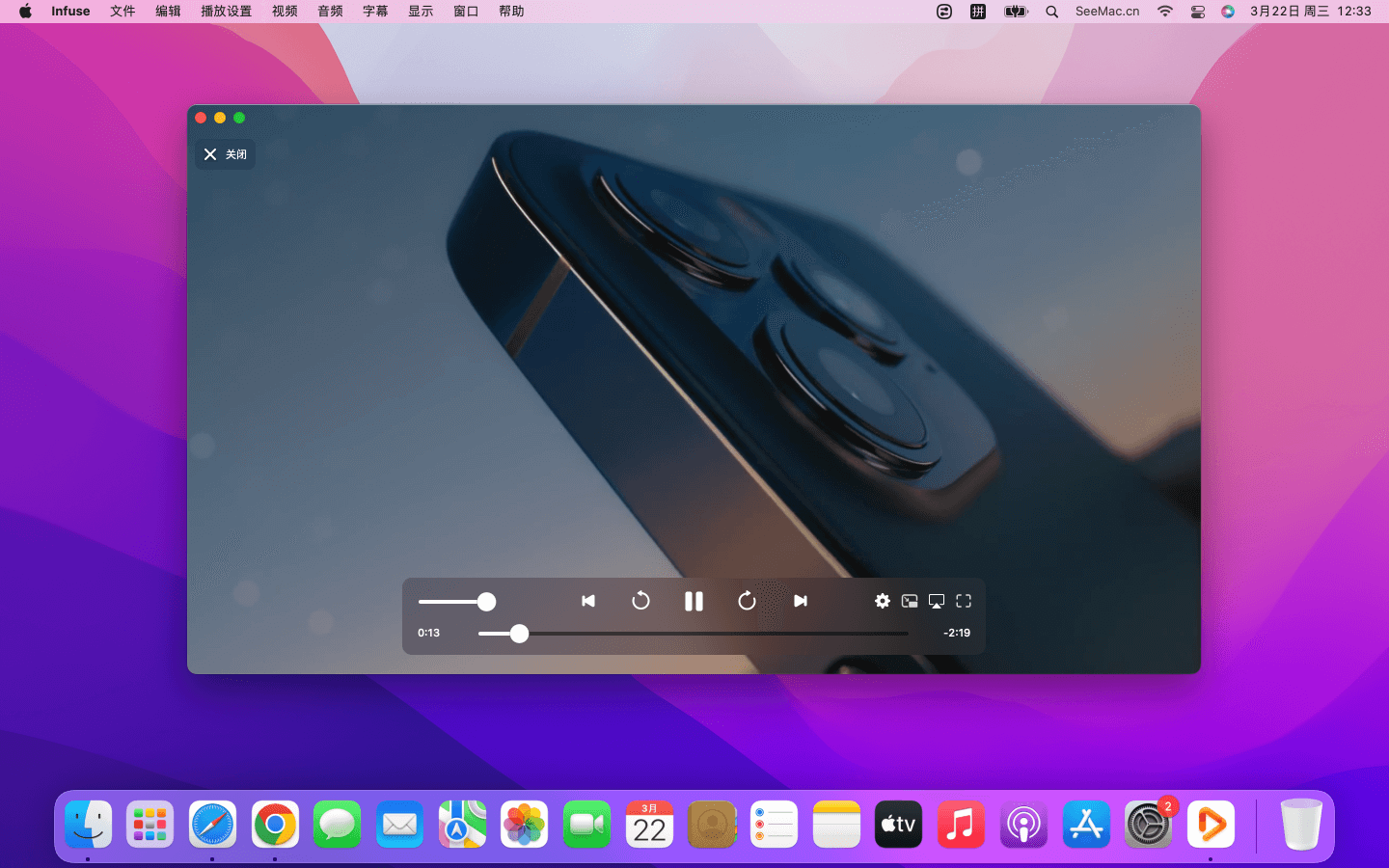This screenshot has width=1389, height=868.
Task: Open Notes from the Dock
Action: (x=836, y=825)
